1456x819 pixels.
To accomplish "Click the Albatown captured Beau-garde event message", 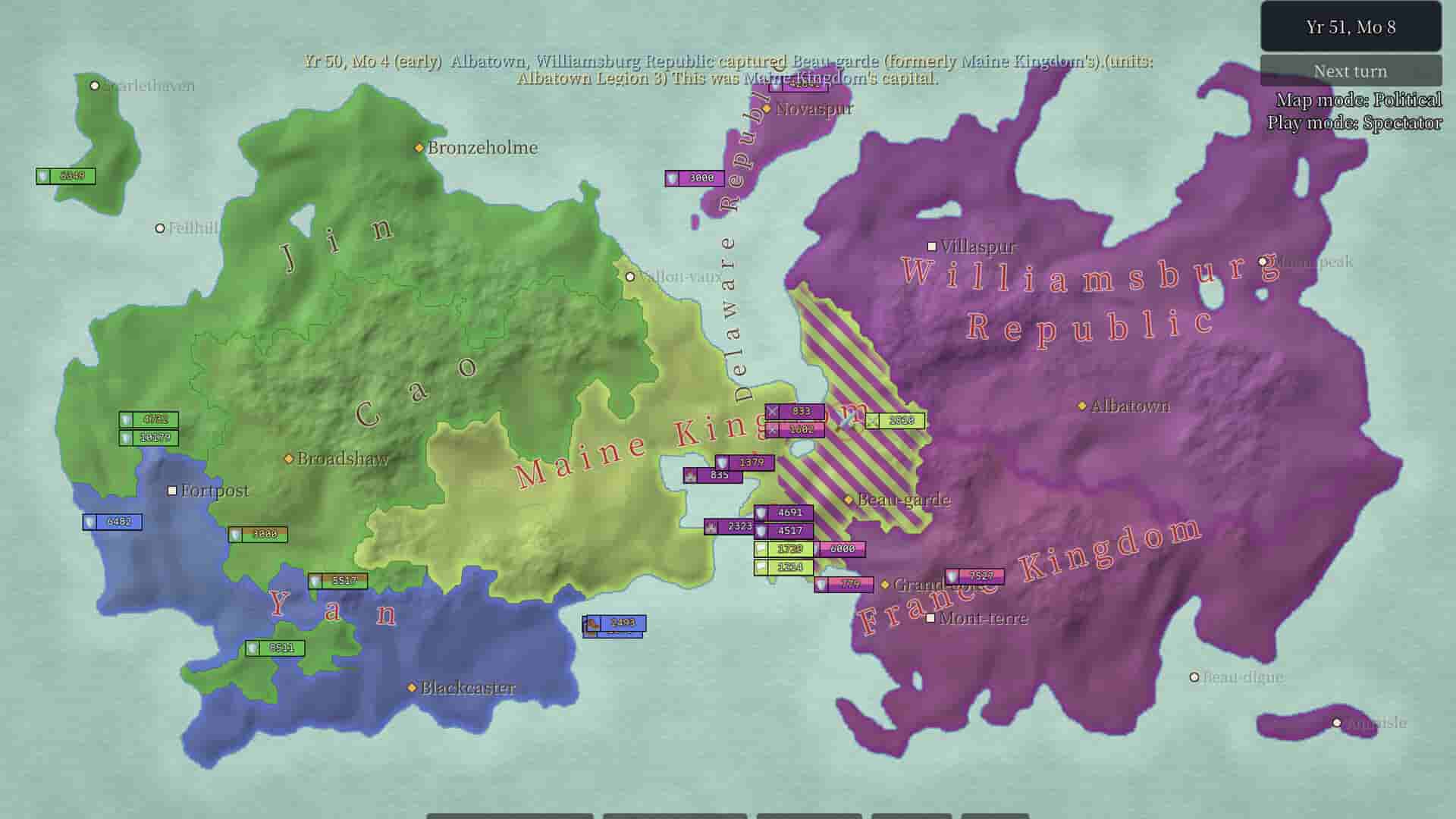I will point(728,70).
